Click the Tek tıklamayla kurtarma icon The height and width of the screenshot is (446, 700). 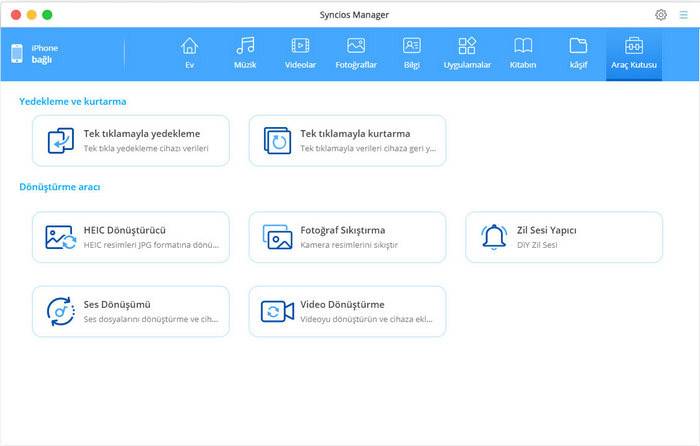(x=277, y=141)
